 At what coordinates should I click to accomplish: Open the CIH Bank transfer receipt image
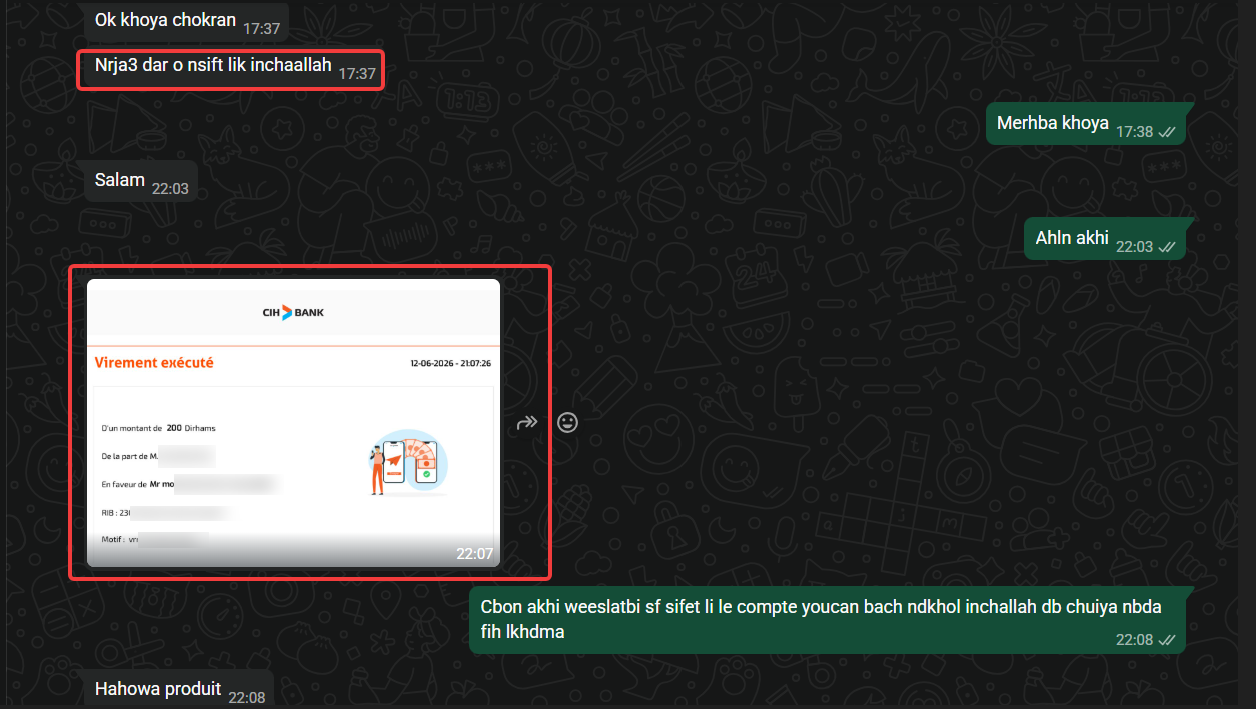pyautogui.click(x=293, y=423)
